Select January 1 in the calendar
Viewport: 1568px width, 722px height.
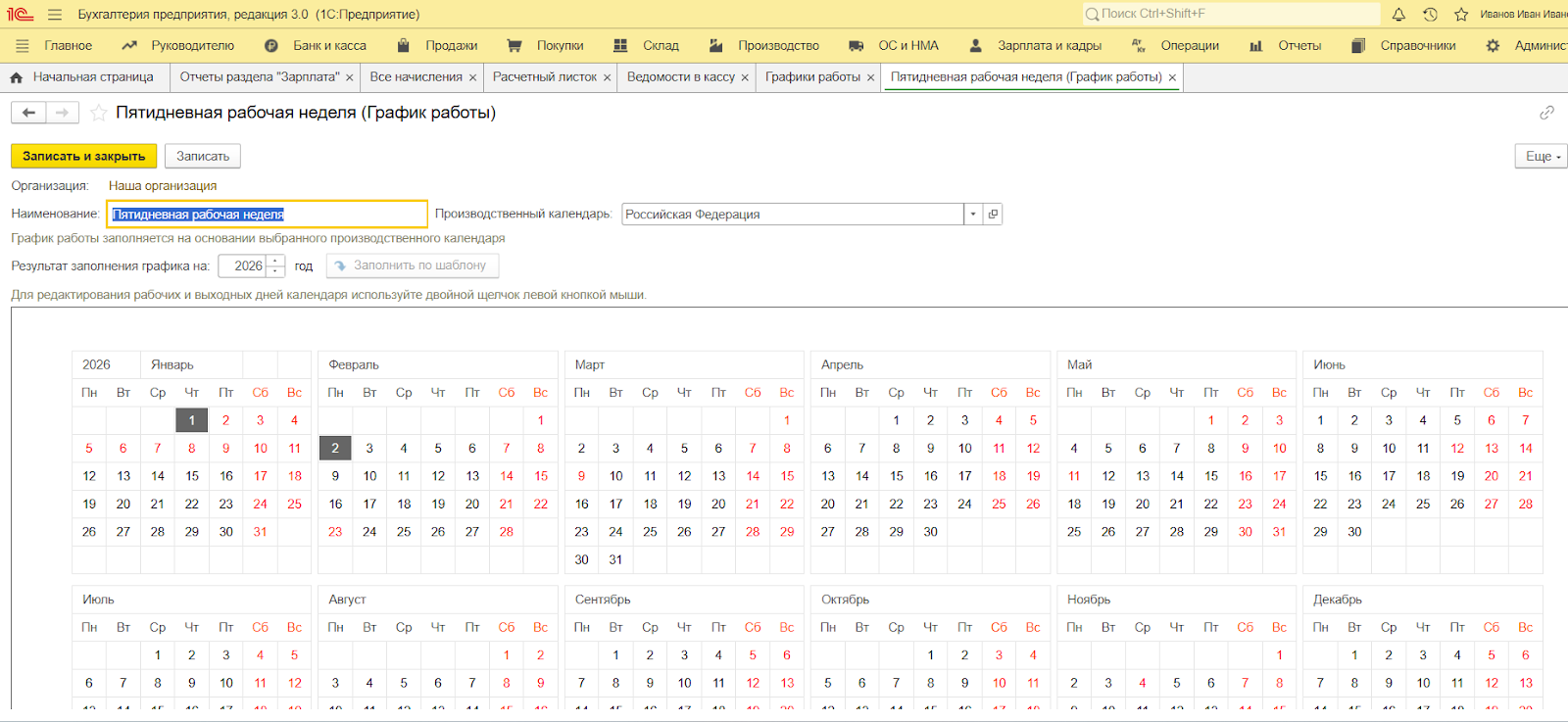point(192,420)
